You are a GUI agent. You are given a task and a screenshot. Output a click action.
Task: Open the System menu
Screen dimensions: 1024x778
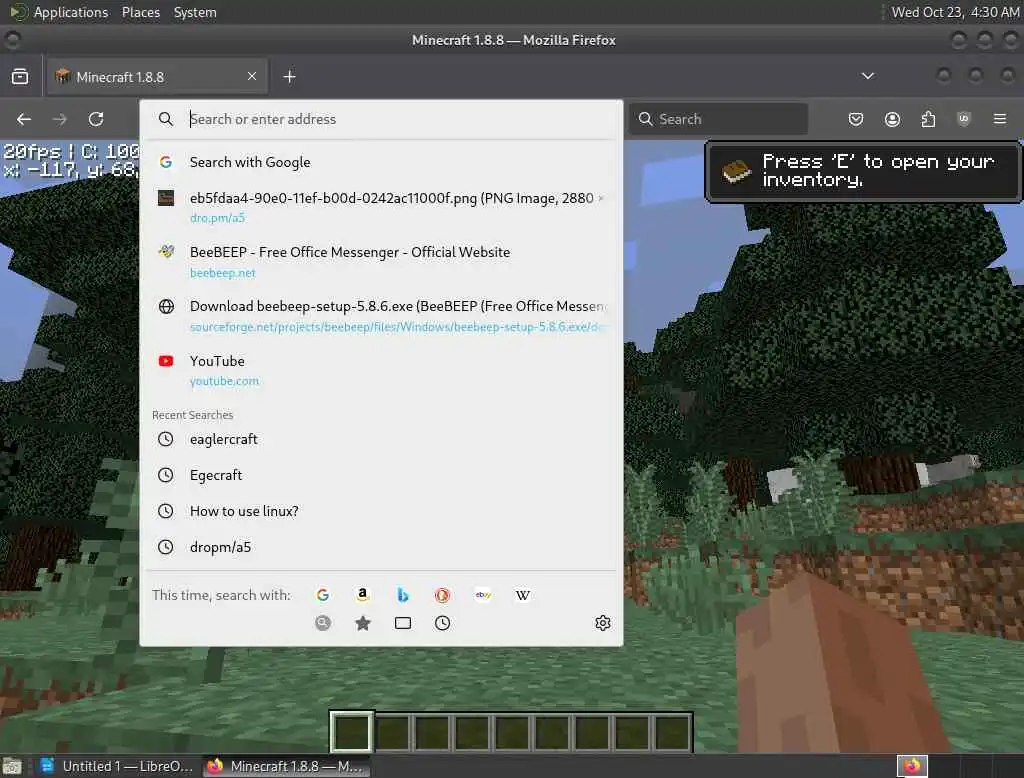click(195, 12)
